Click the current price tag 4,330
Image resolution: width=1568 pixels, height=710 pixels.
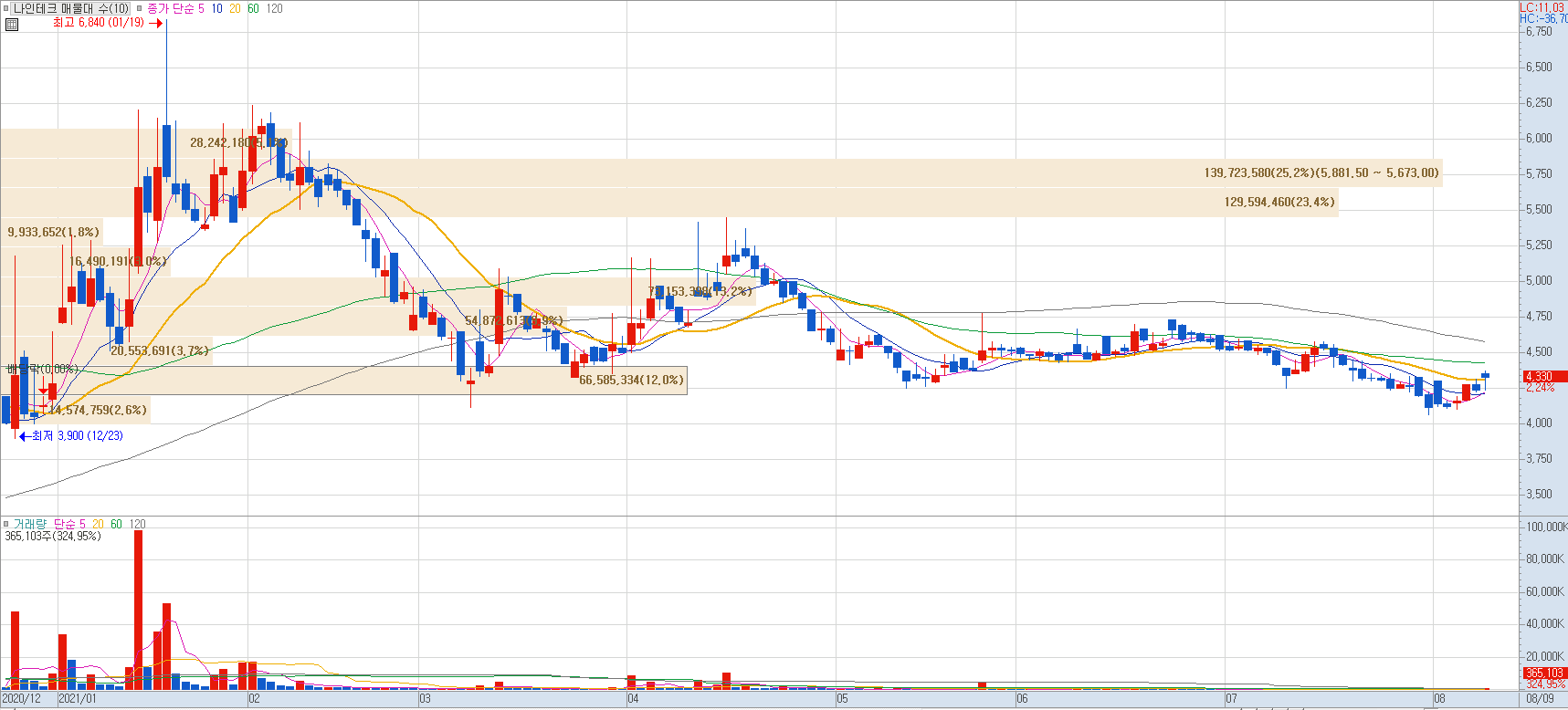tap(1544, 376)
